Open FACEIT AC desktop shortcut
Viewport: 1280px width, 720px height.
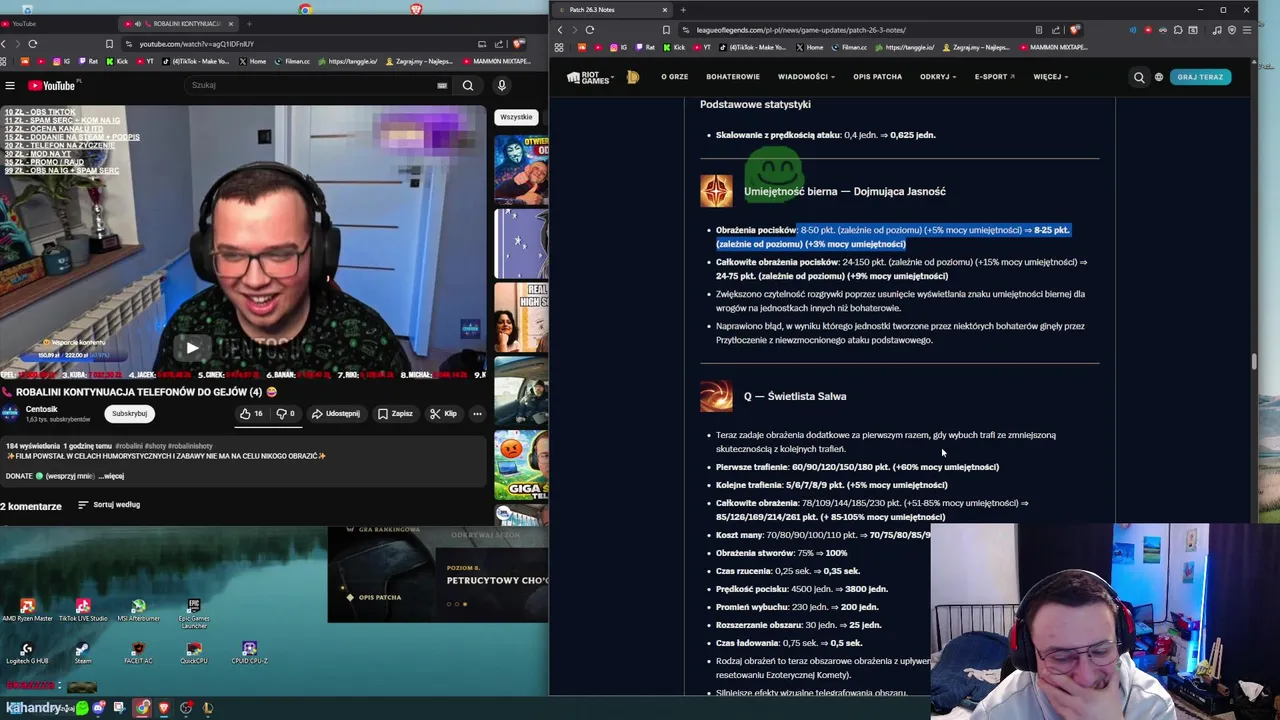138,654
